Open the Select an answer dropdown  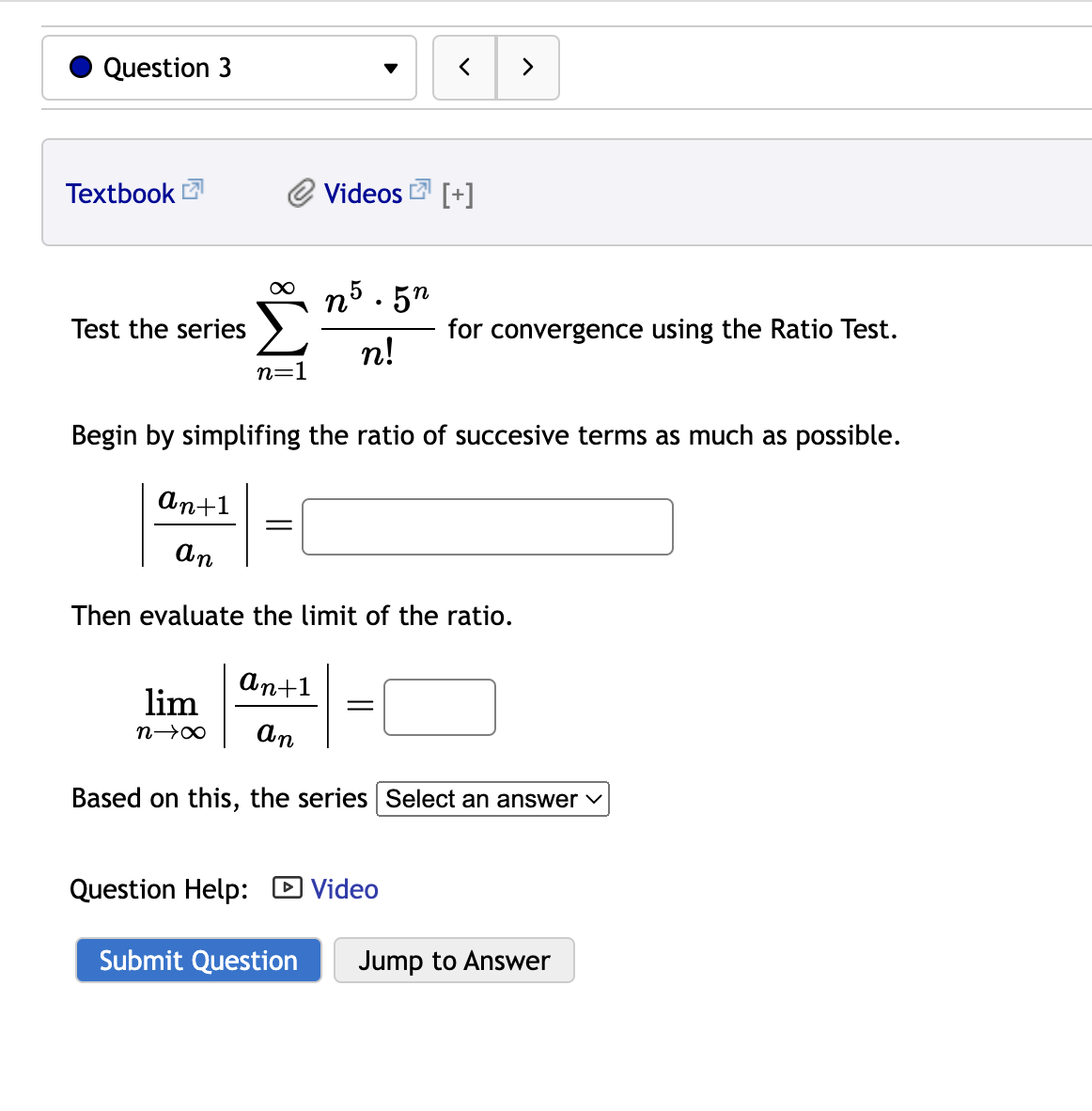point(491,798)
